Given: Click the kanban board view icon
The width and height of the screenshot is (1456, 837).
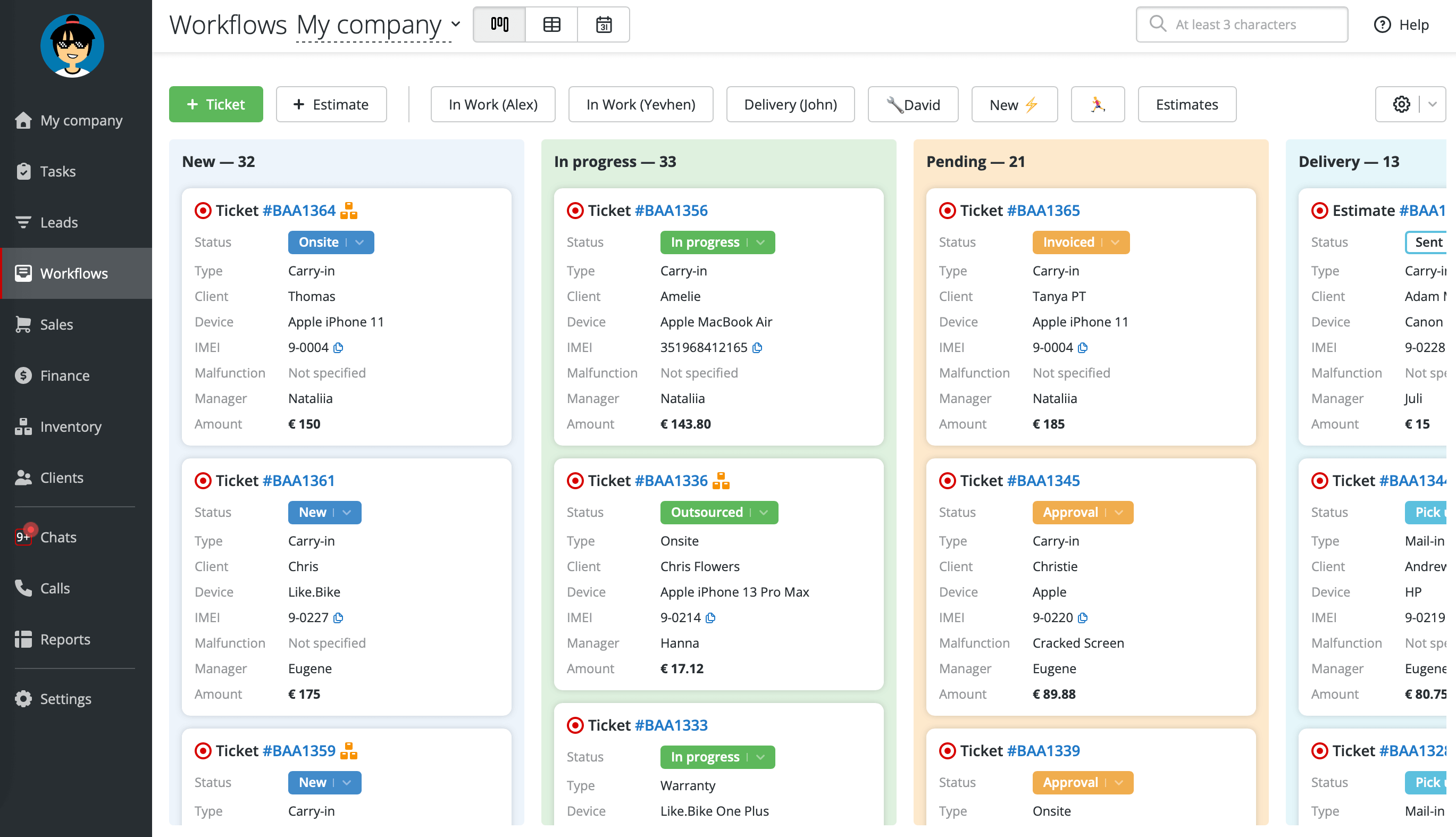Looking at the screenshot, I should (x=500, y=25).
